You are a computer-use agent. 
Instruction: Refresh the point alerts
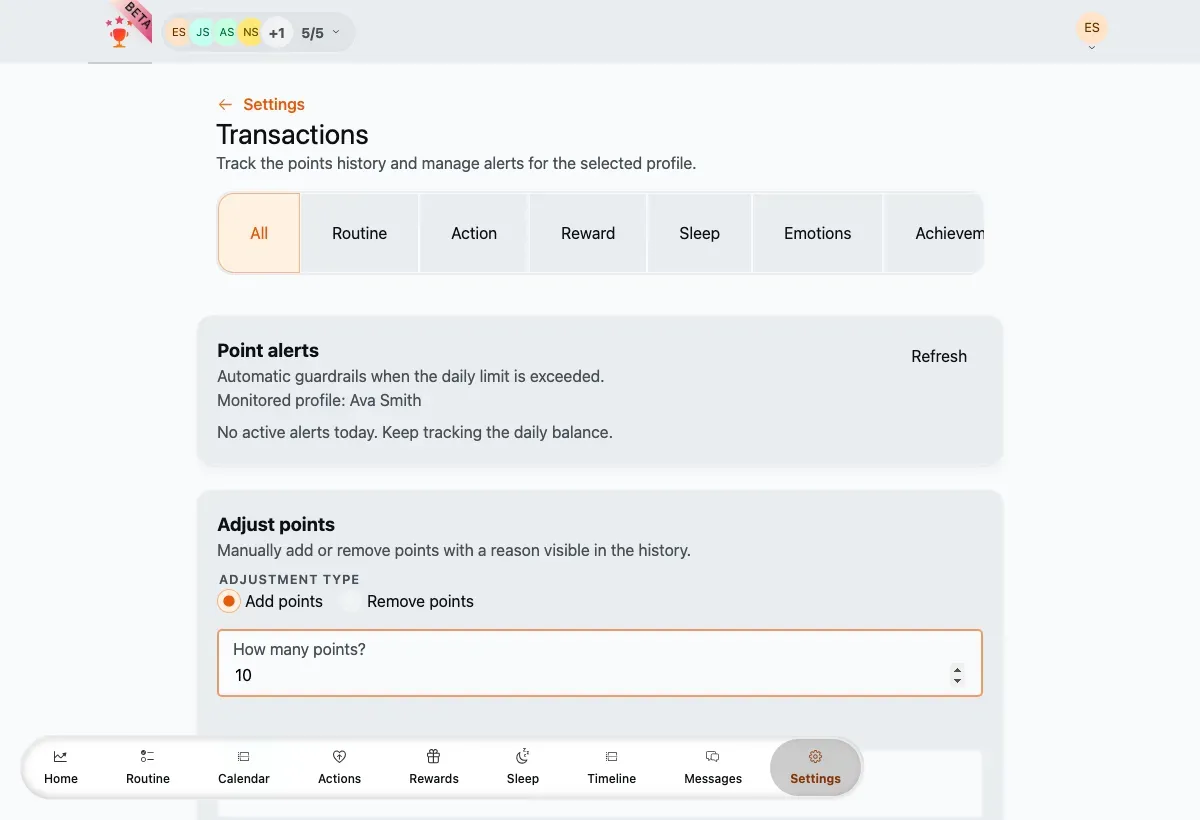[939, 356]
